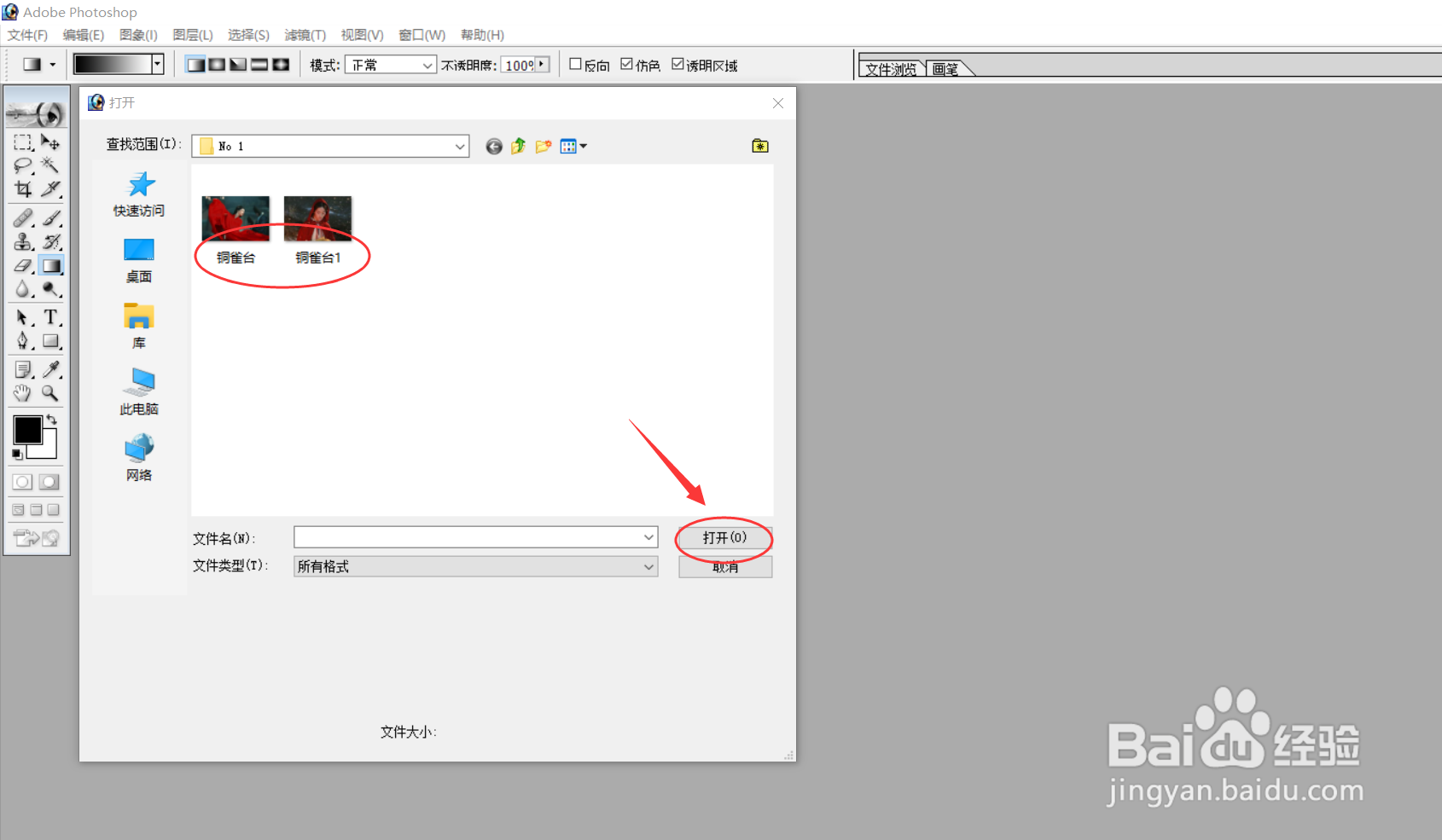Select the Slice tool
This screenshot has height=840, width=1442.
[x=50, y=188]
